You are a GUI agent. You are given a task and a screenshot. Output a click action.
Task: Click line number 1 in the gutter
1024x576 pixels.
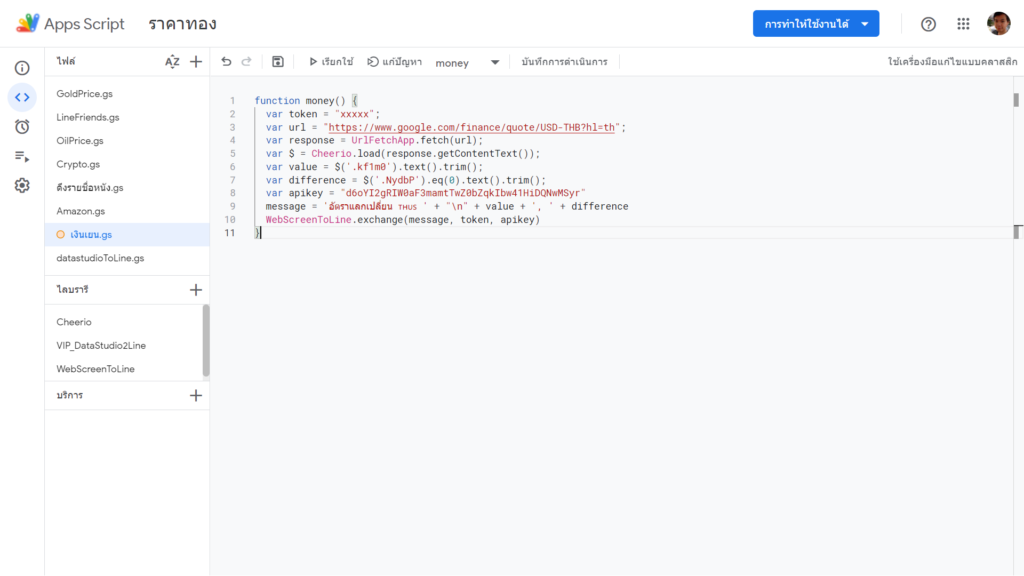click(232, 101)
